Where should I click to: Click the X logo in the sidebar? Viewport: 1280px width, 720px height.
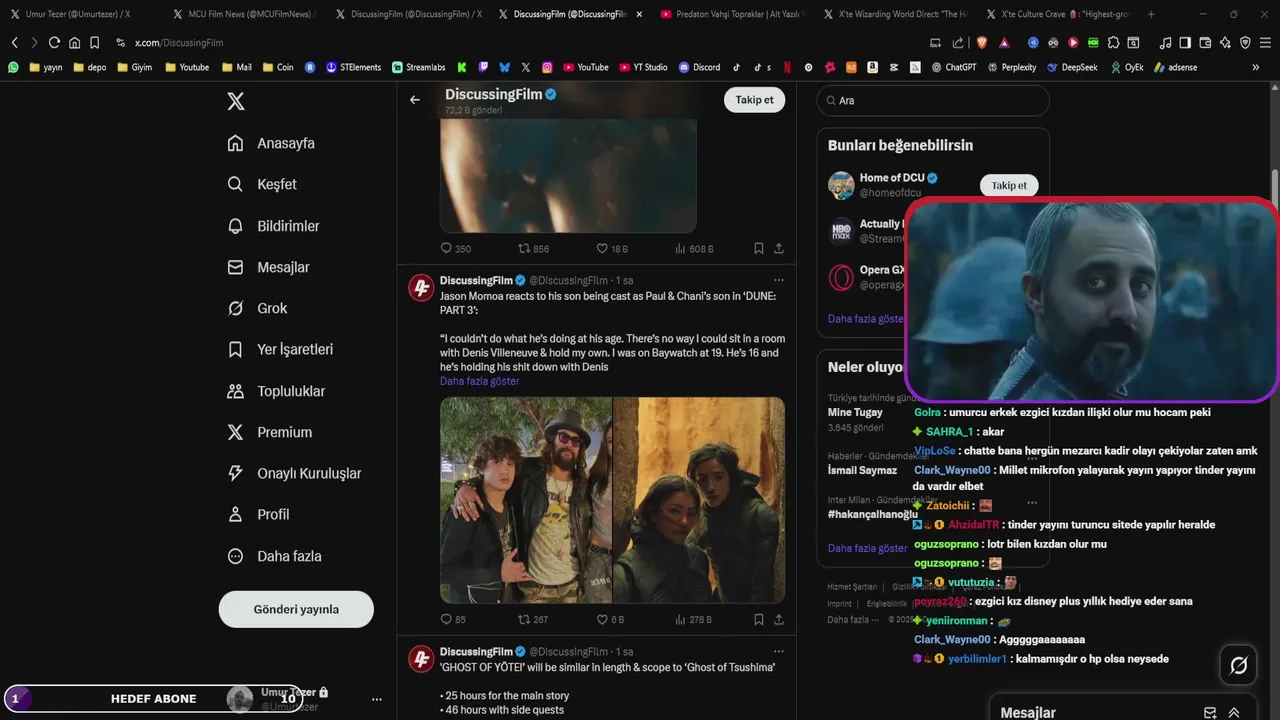pyautogui.click(x=235, y=101)
